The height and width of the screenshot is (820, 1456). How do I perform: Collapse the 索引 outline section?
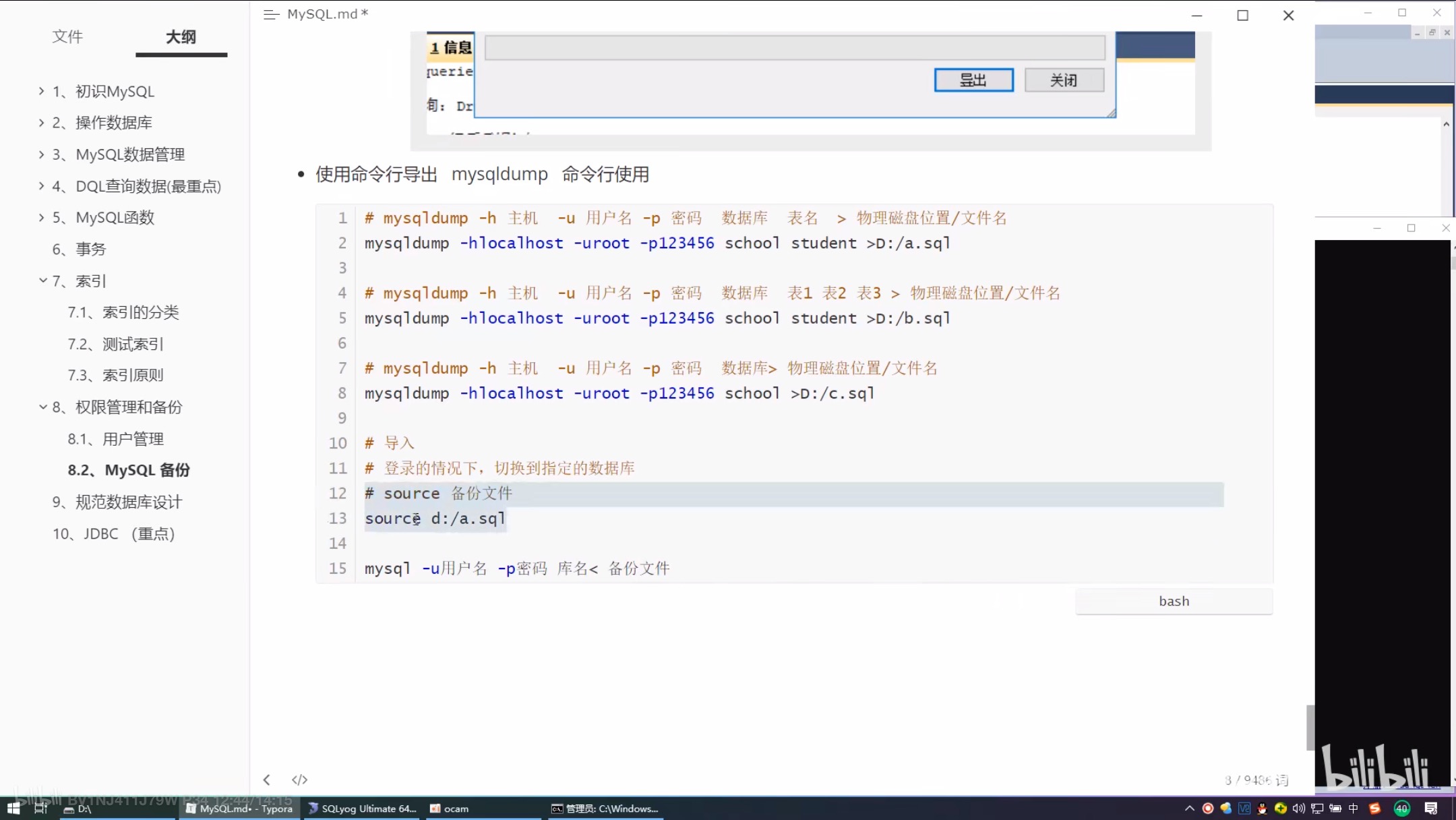[42, 281]
